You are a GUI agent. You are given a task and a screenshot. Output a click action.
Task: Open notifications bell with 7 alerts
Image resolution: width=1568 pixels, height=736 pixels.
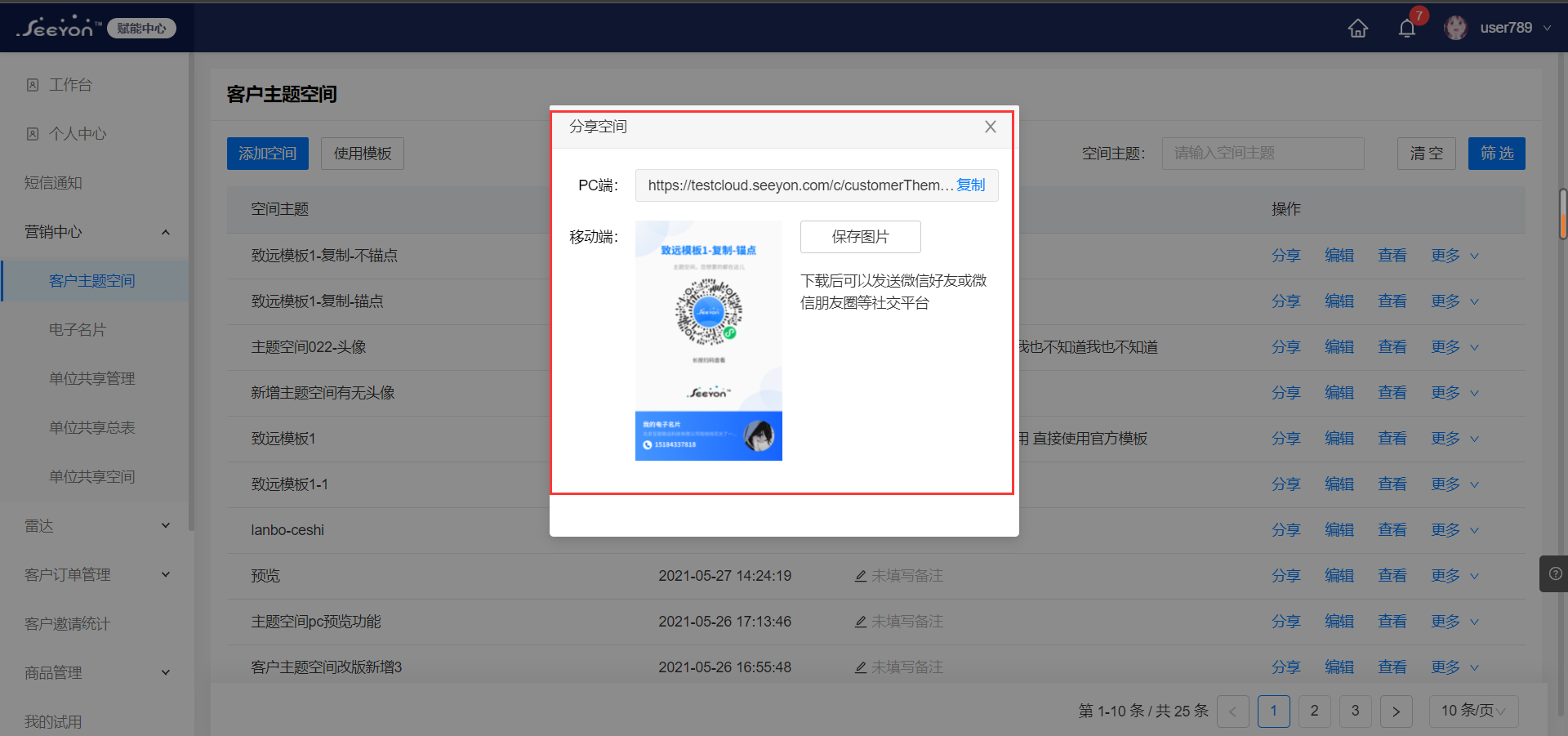(1407, 29)
